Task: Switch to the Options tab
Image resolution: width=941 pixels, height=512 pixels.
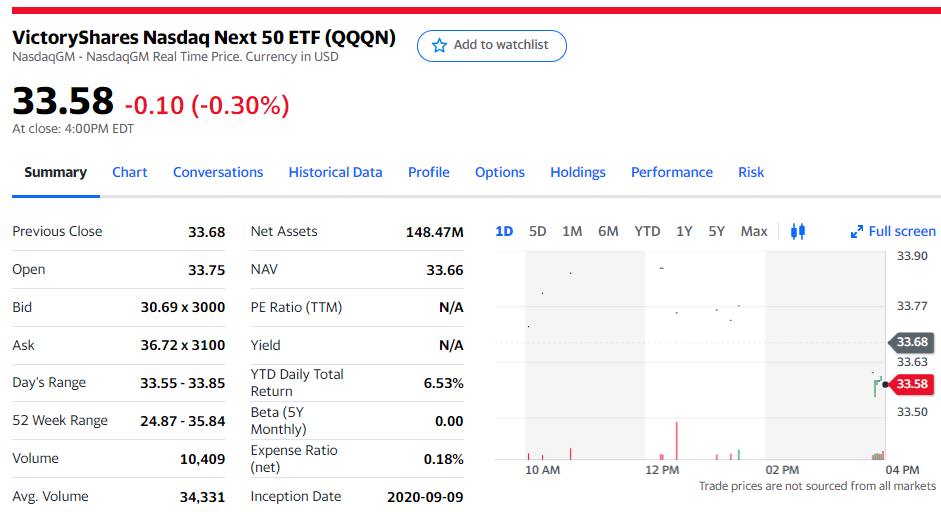Action: pyautogui.click(x=500, y=172)
